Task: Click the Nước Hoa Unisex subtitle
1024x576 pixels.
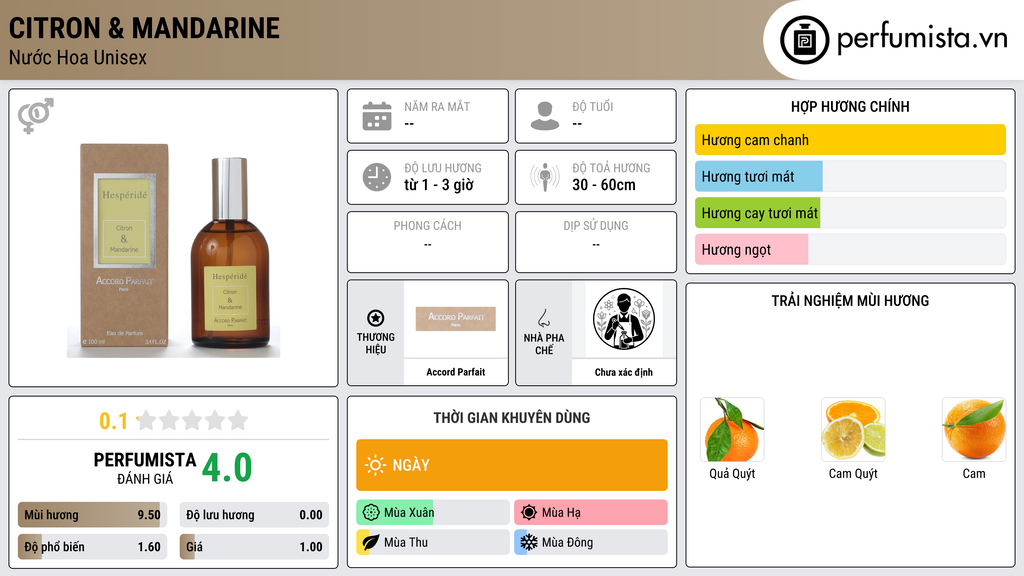Action: [78, 57]
